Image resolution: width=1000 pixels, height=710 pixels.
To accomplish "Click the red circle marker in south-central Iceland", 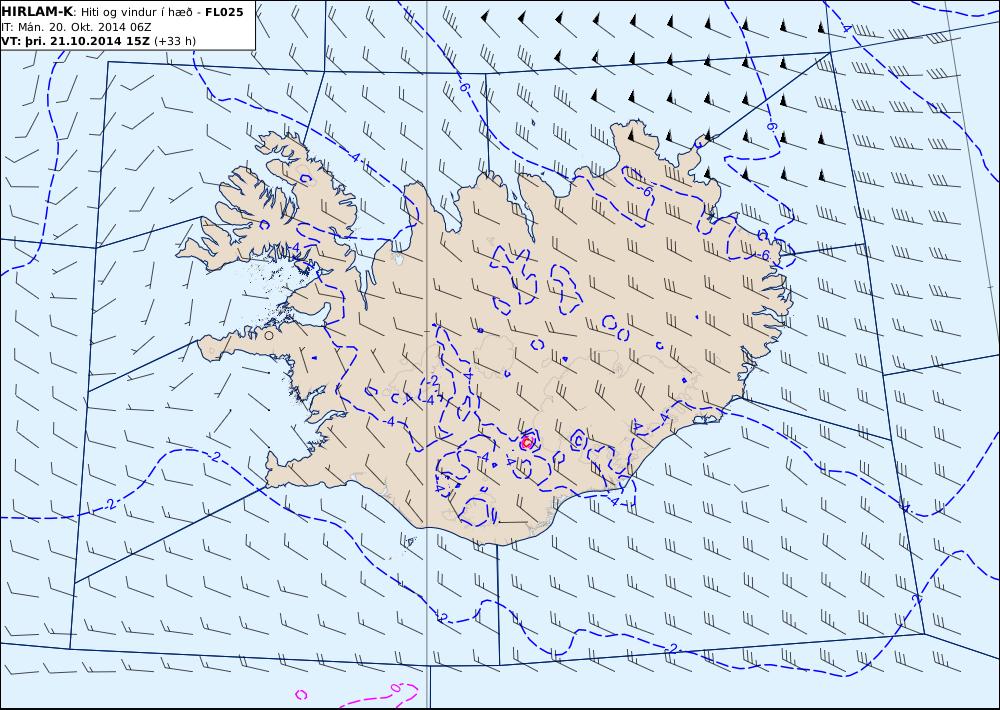I will tap(526, 443).
